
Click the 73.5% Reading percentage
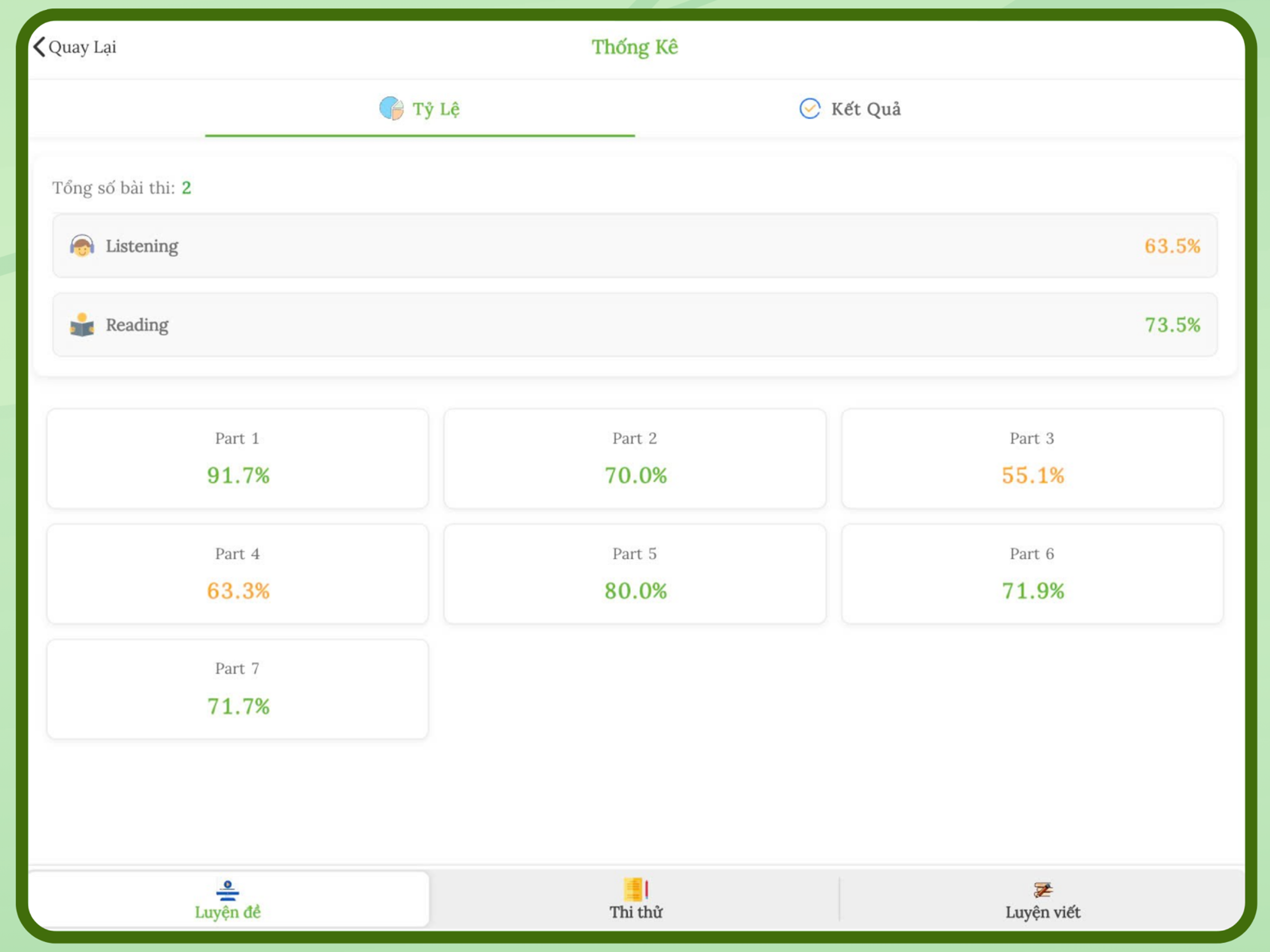point(1172,325)
